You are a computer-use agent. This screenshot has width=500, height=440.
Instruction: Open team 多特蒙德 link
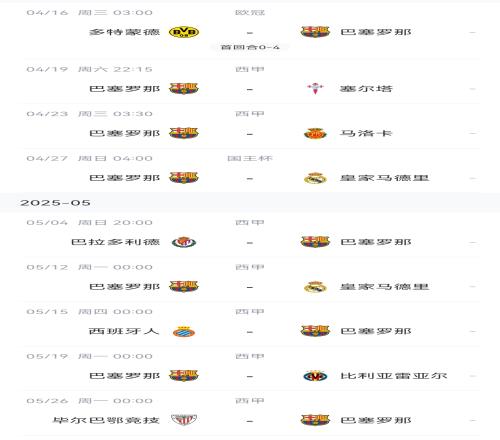click(x=124, y=32)
